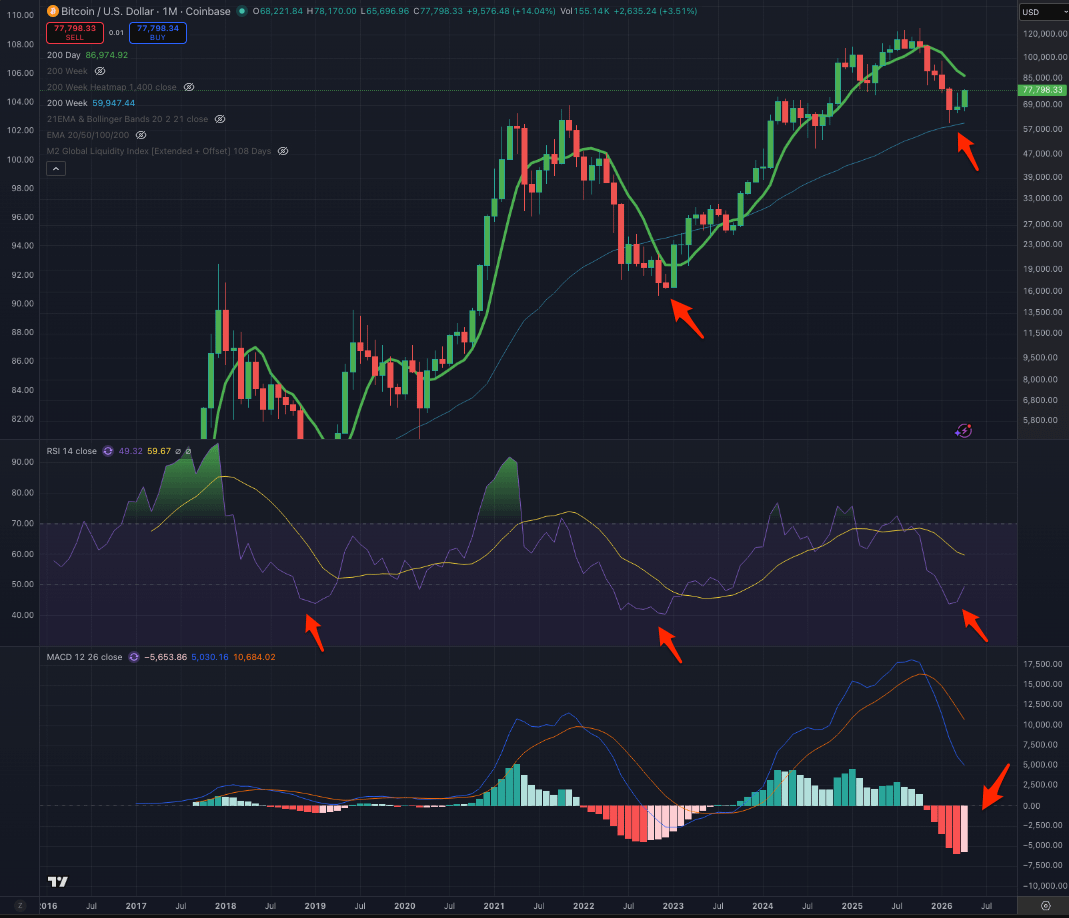Click the hidden 200 Week Heatmap legend name
Viewport: 1069px width, 918px height.
pyautogui.click(x=112, y=87)
